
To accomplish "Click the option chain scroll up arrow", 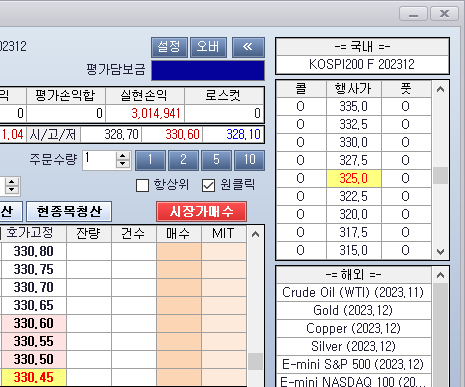I will point(440,89).
